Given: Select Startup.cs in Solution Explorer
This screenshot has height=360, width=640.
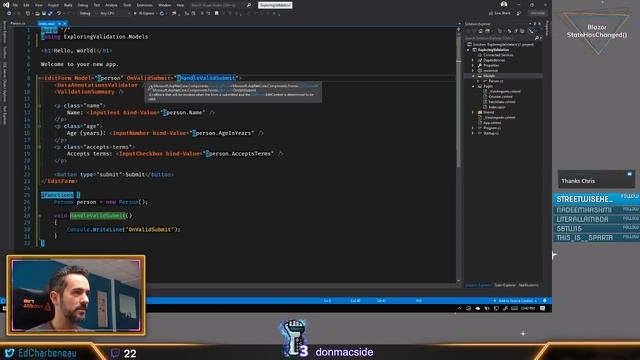Looking at the screenshot, I should (491, 133).
